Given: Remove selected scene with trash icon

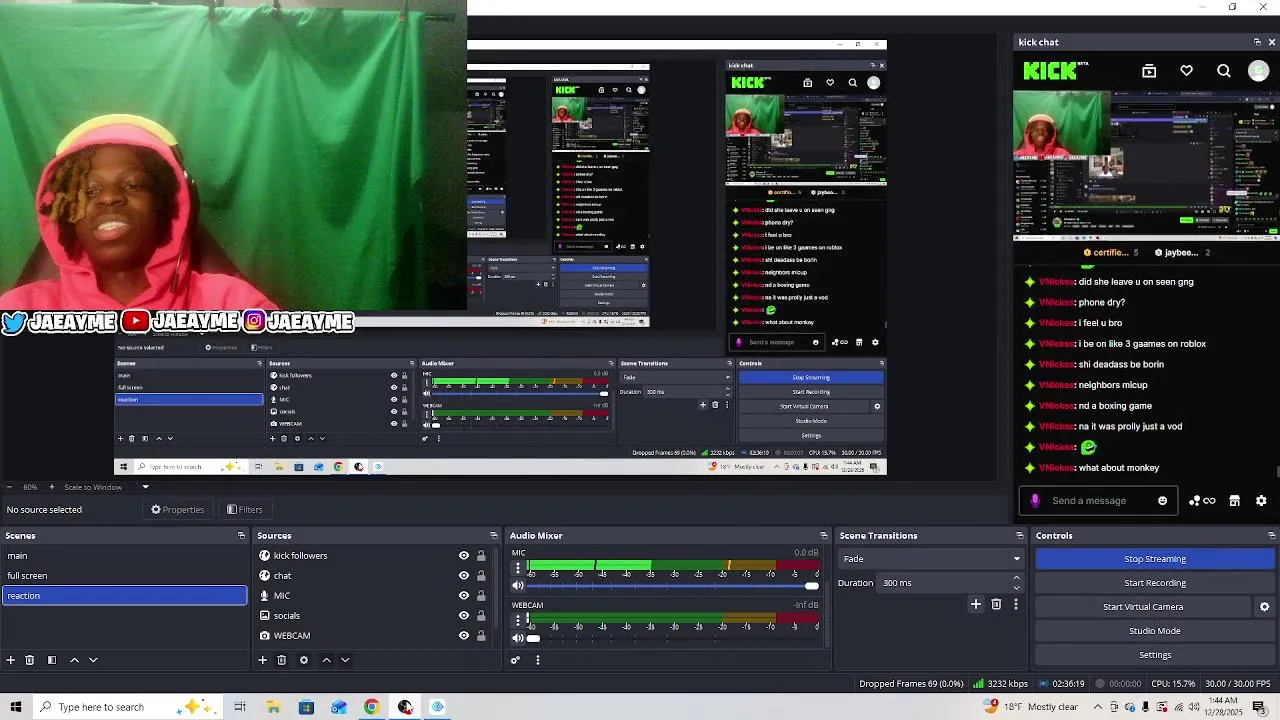Looking at the screenshot, I should pyautogui.click(x=30, y=660).
